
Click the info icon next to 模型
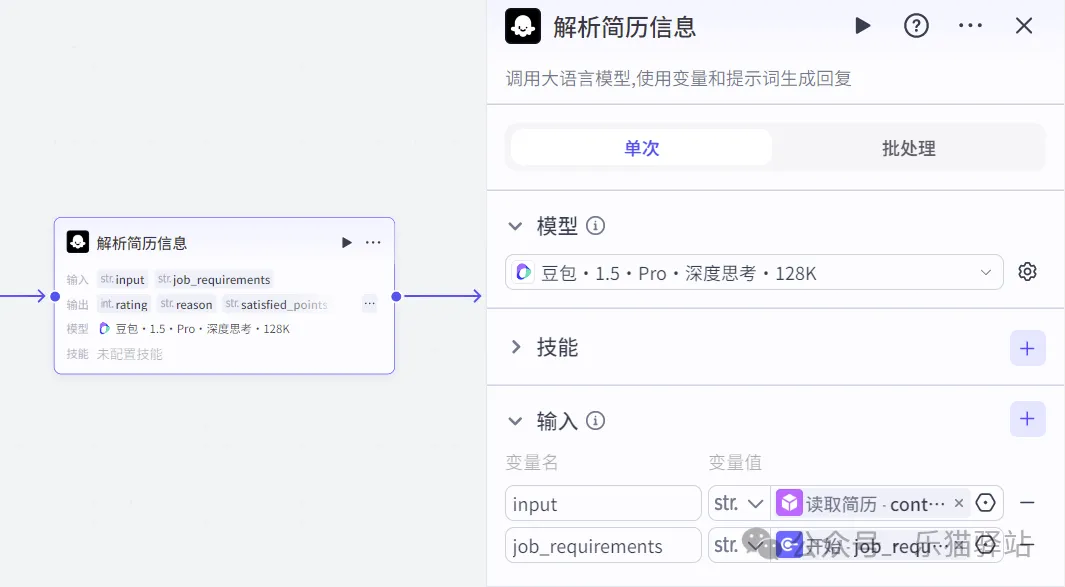point(596,226)
